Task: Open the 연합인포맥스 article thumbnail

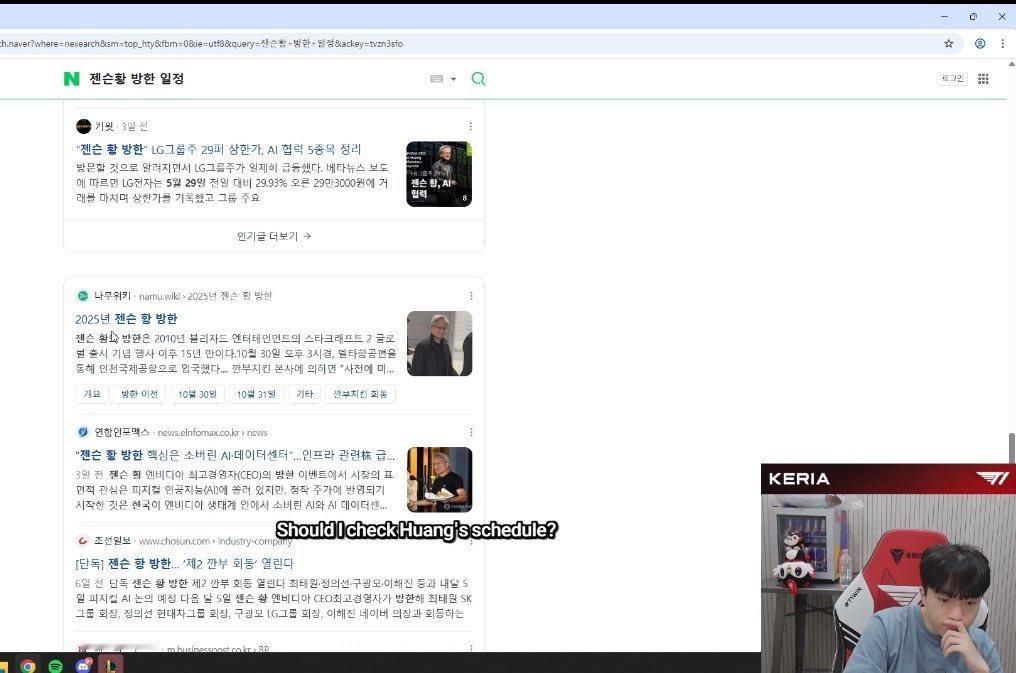Action: pyautogui.click(x=439, y=479)
